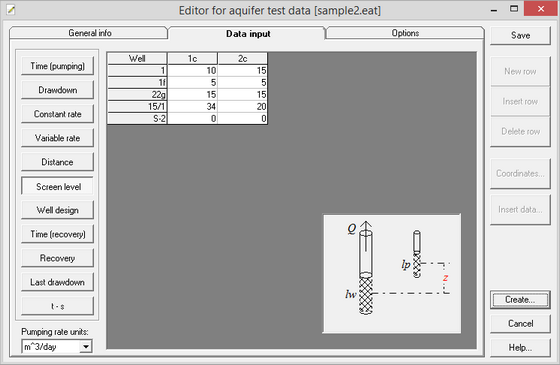Open the Well design page
560x365 pixels.
coord(57,210)
